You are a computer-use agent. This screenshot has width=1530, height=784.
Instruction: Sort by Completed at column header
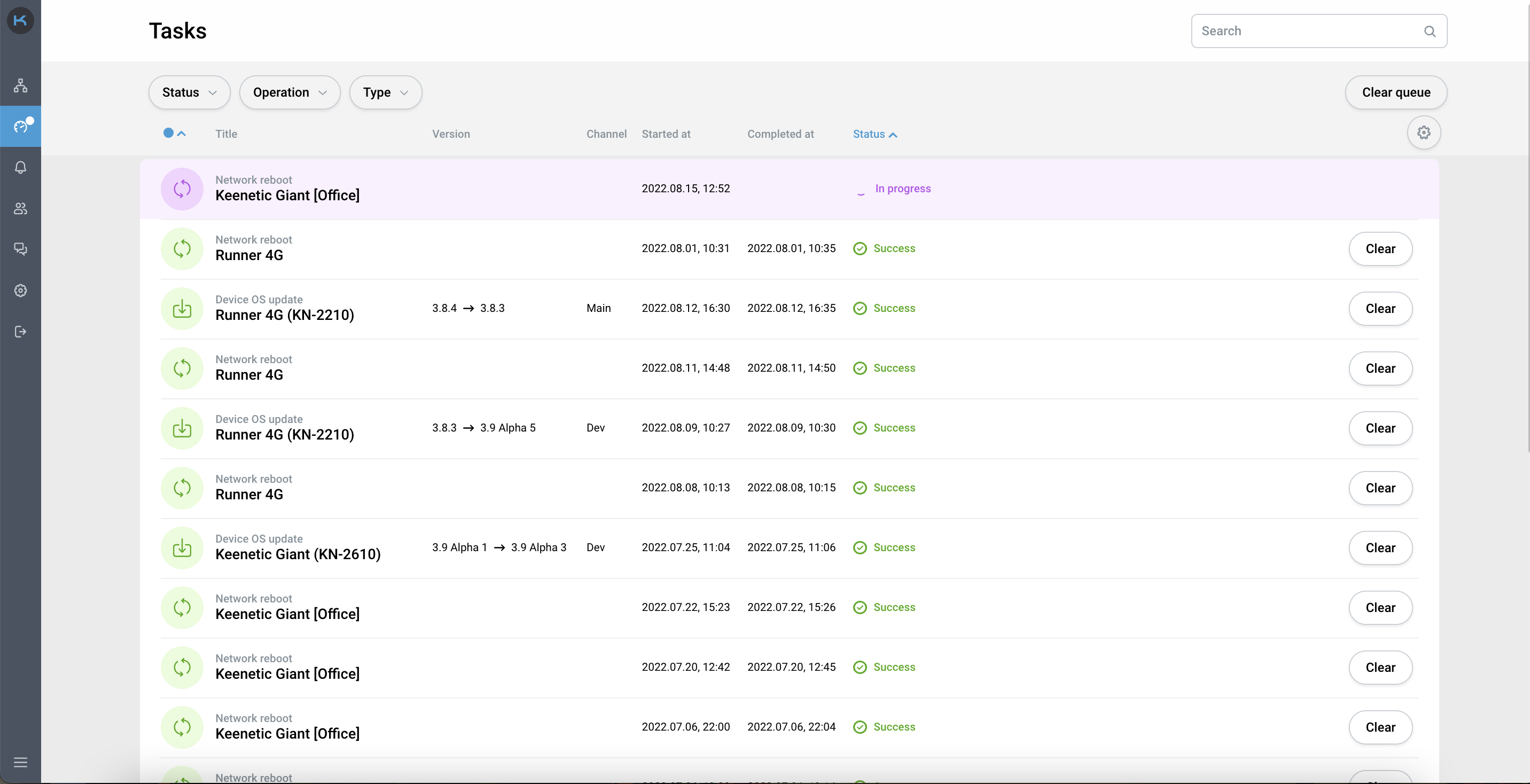point(780,134)
